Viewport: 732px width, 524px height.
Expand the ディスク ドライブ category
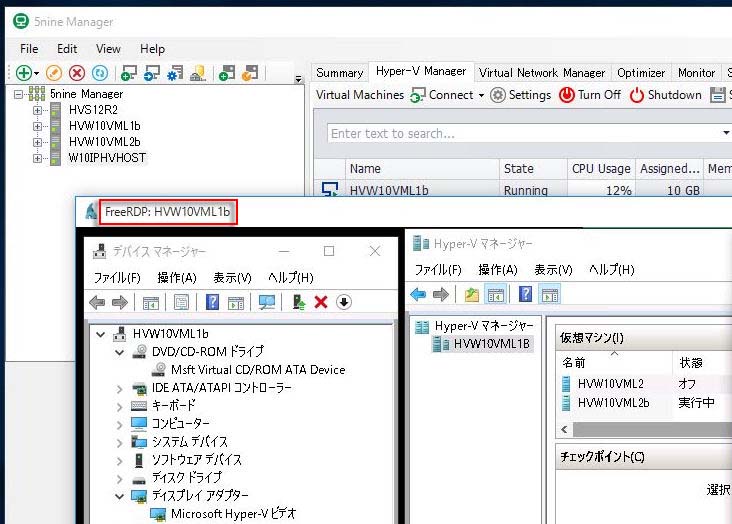coord(120,479)
